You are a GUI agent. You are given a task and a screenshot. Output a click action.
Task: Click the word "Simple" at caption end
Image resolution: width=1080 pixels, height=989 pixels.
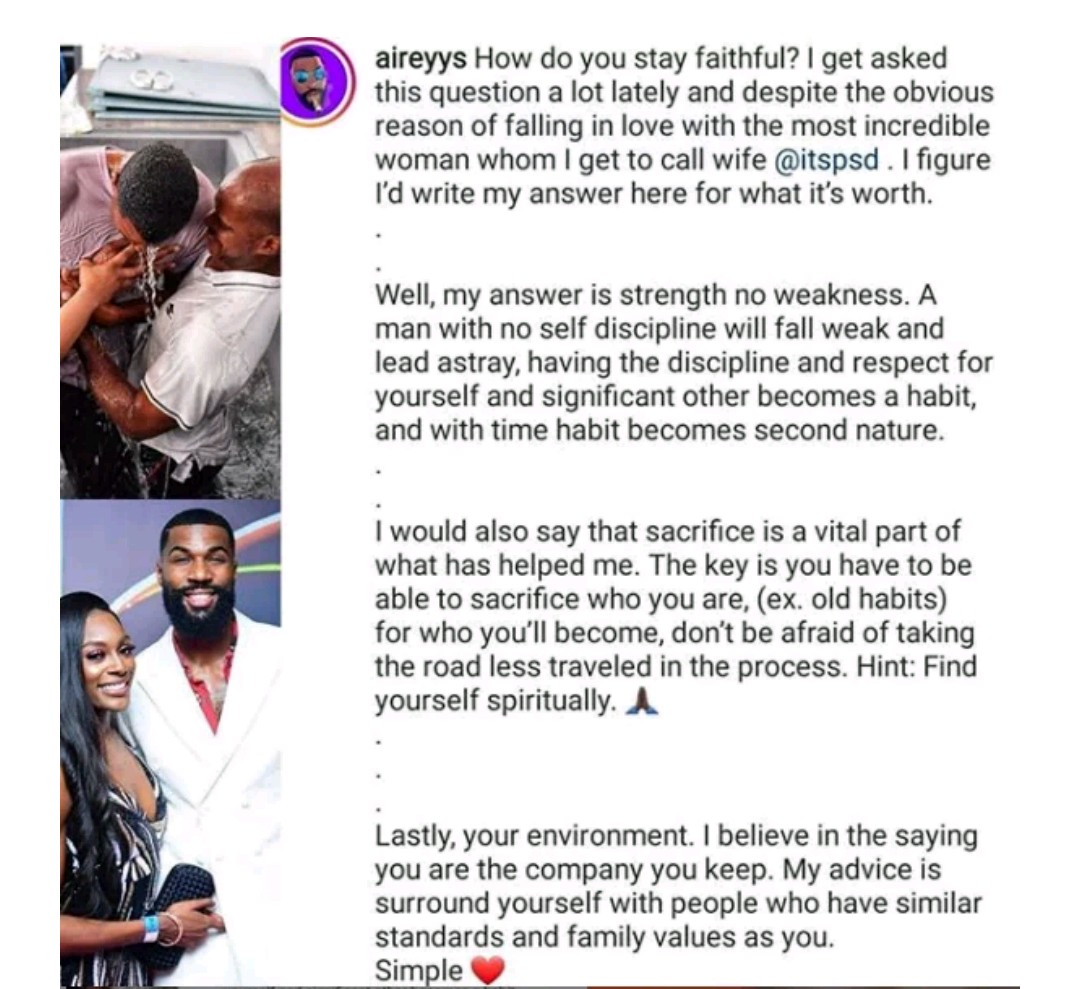click(419, 971)
